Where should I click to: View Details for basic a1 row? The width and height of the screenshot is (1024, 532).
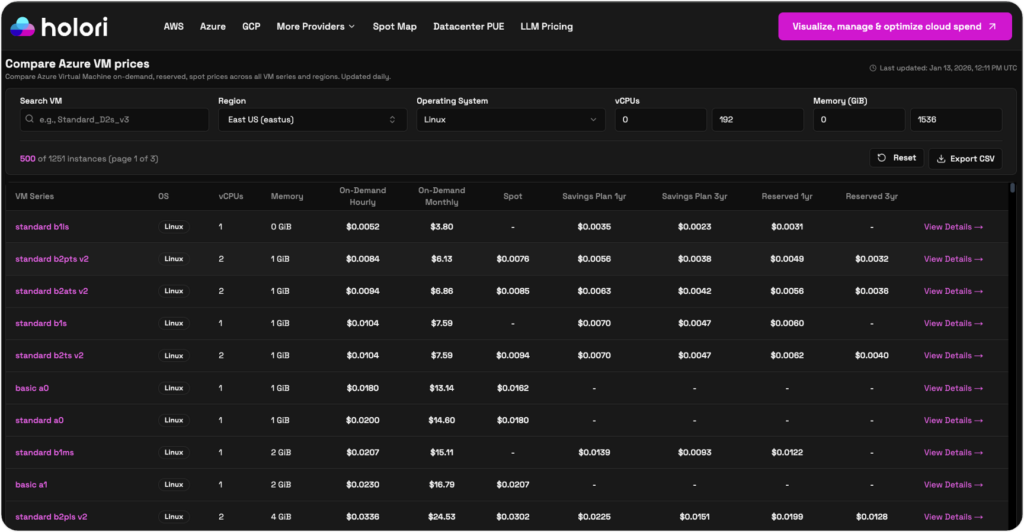pos(953,485)
